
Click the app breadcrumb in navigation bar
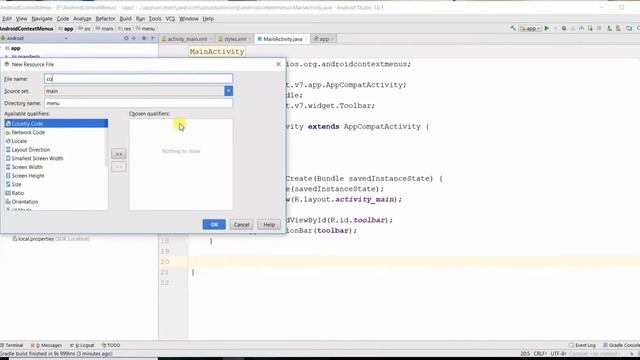(66, 29)
